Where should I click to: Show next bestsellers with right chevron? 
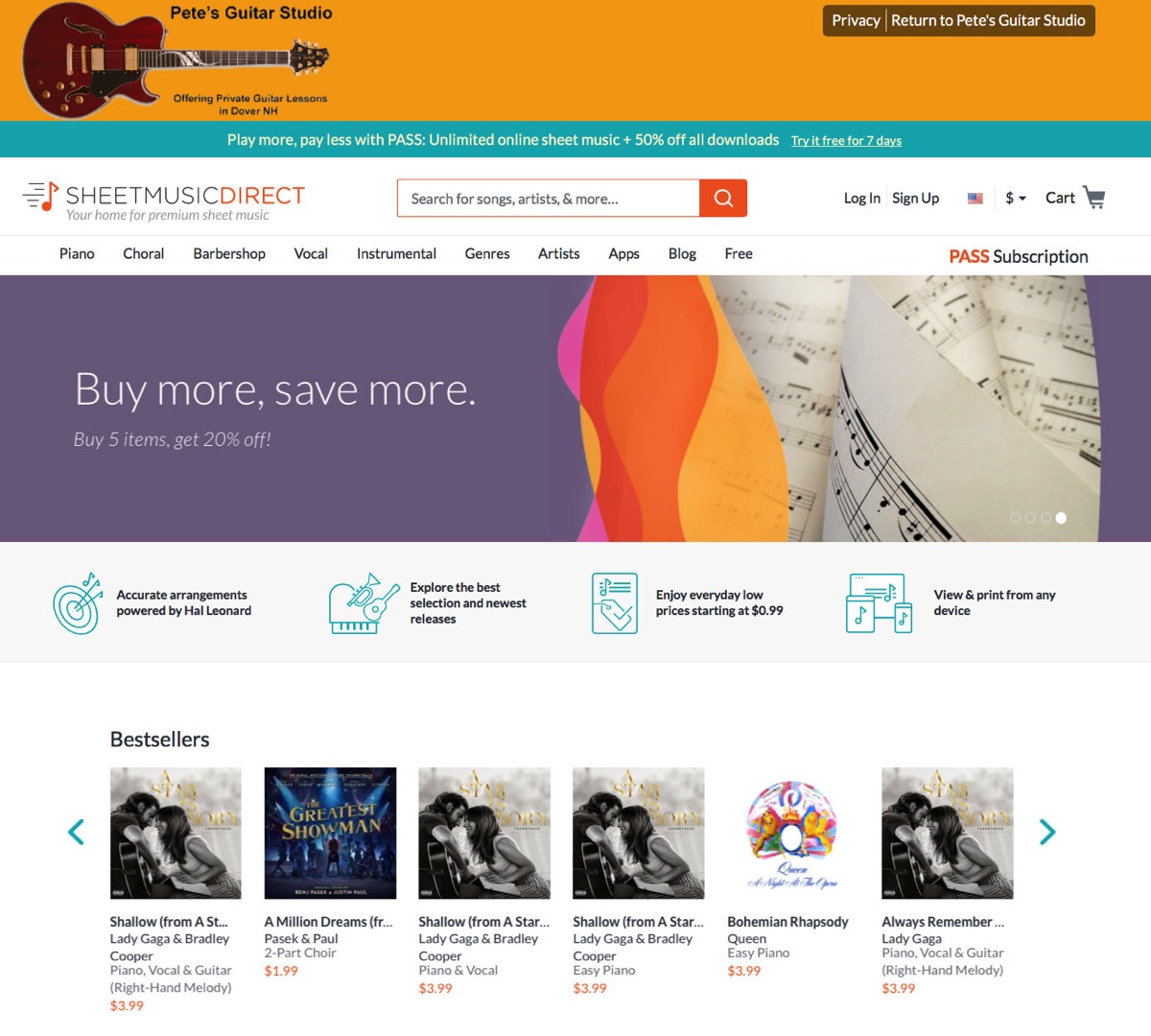(x=1046, y=832)
